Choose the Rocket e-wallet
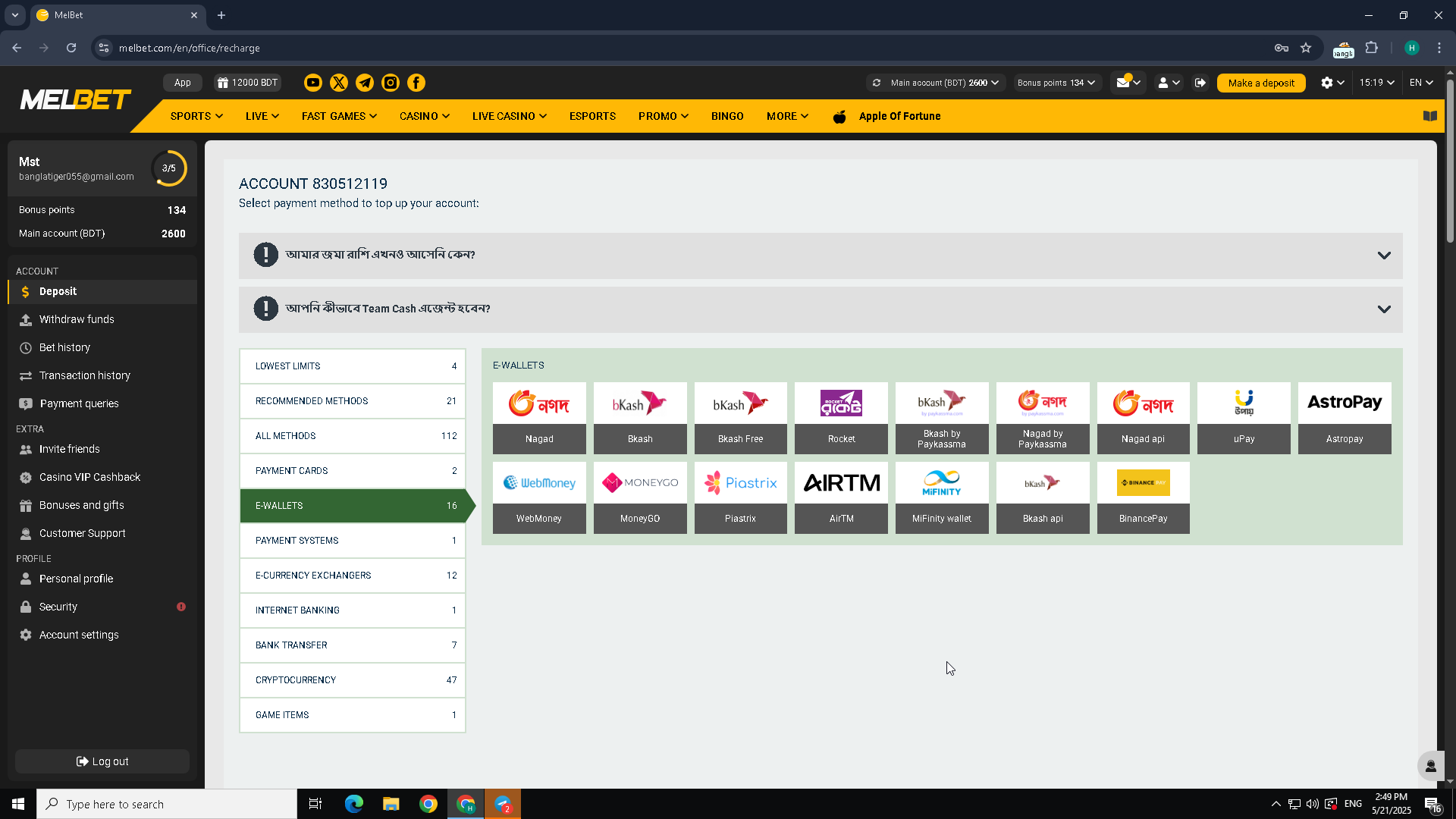Image resolution: width=1456 pixels, height=819 pixels. 841,418
